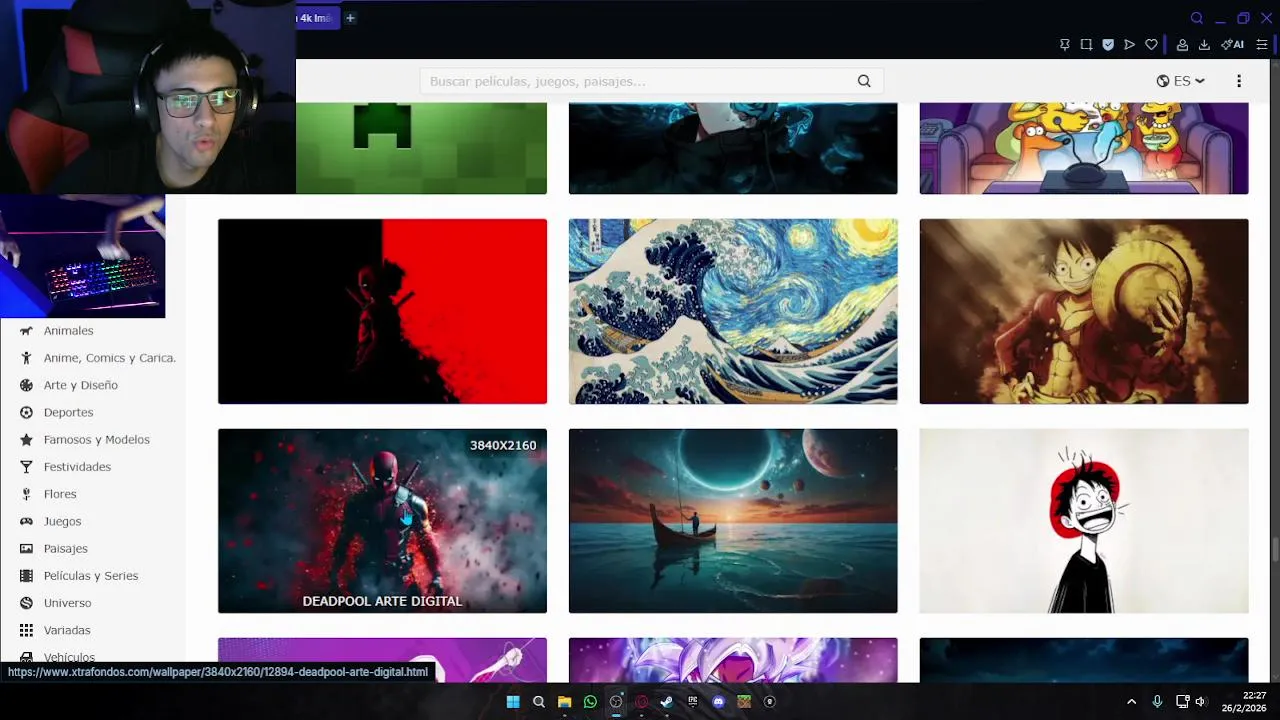
Task: Switch to the 4k Imágenes browser tab
Action: tap(318, 18)
